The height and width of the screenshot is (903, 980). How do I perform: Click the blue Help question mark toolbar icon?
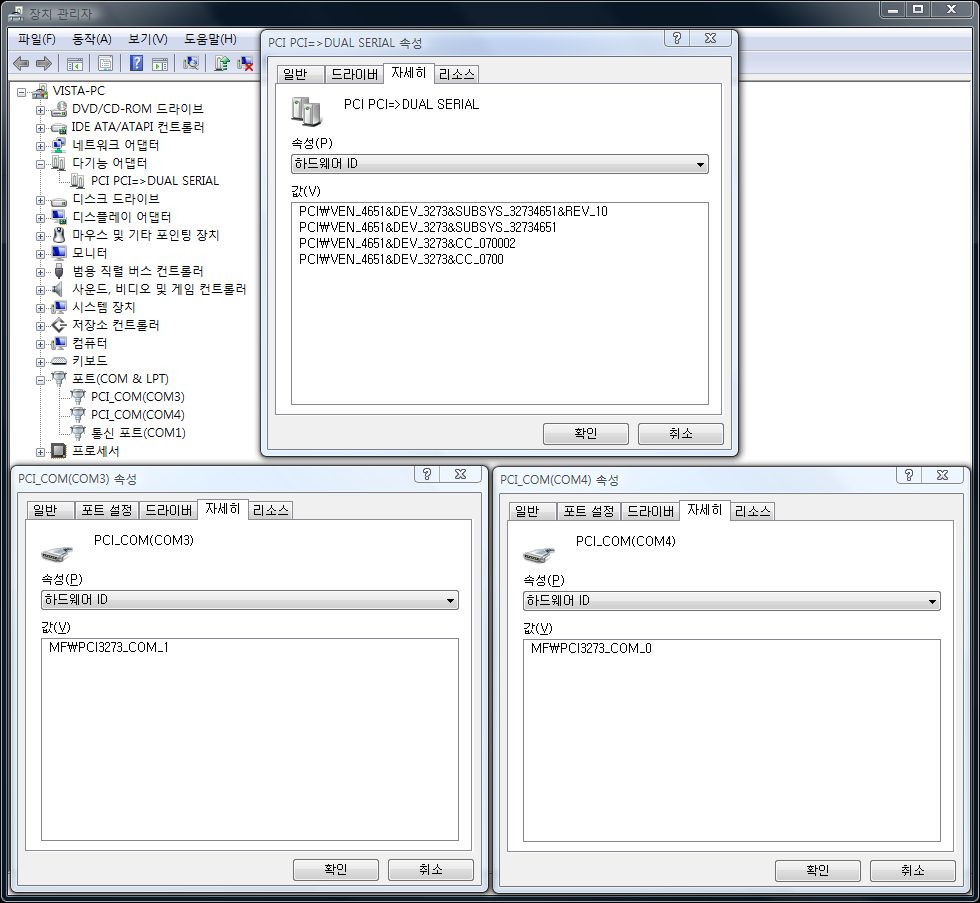(x=136, y=63)
